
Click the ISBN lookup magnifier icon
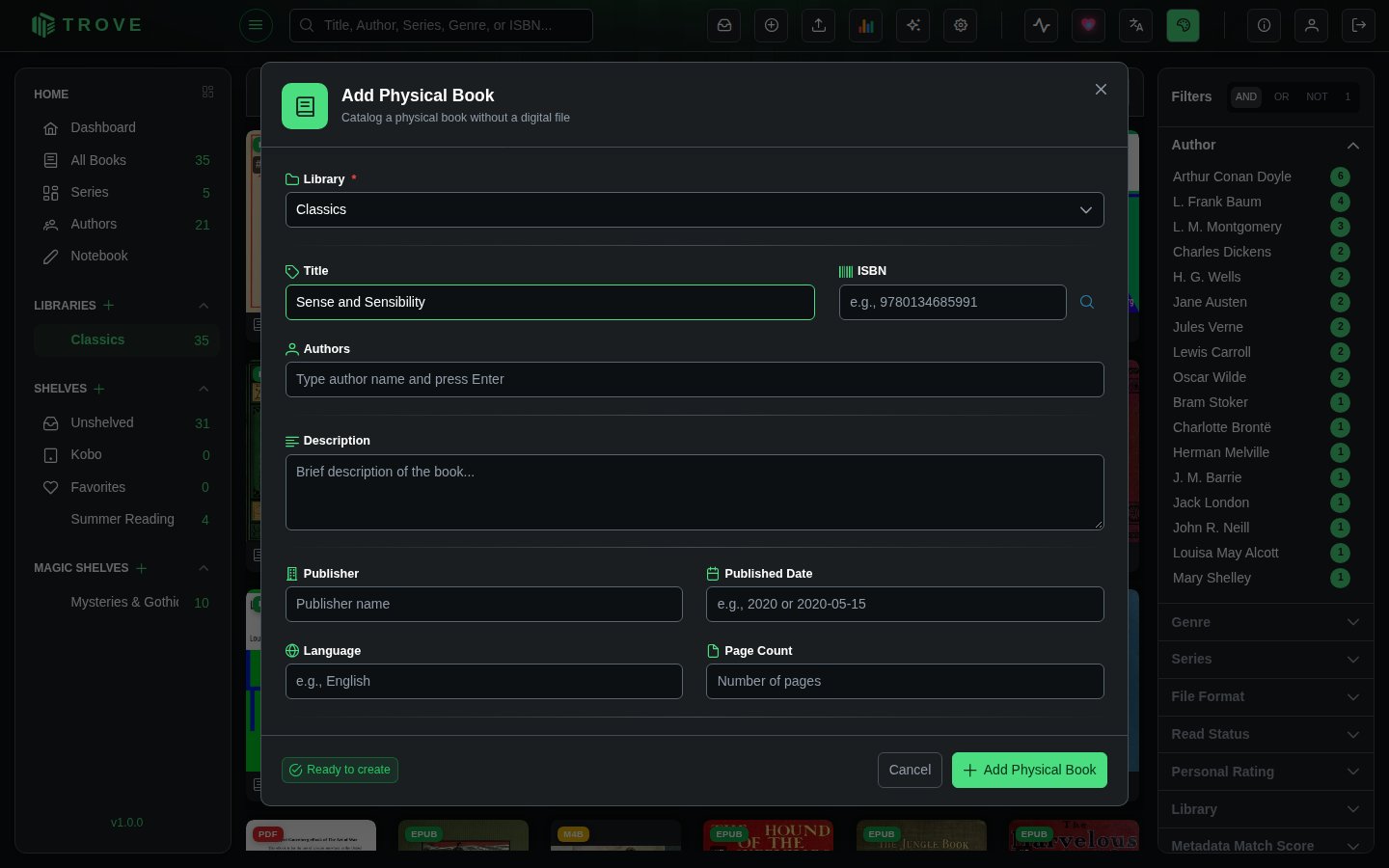(x=1087, y=302)
